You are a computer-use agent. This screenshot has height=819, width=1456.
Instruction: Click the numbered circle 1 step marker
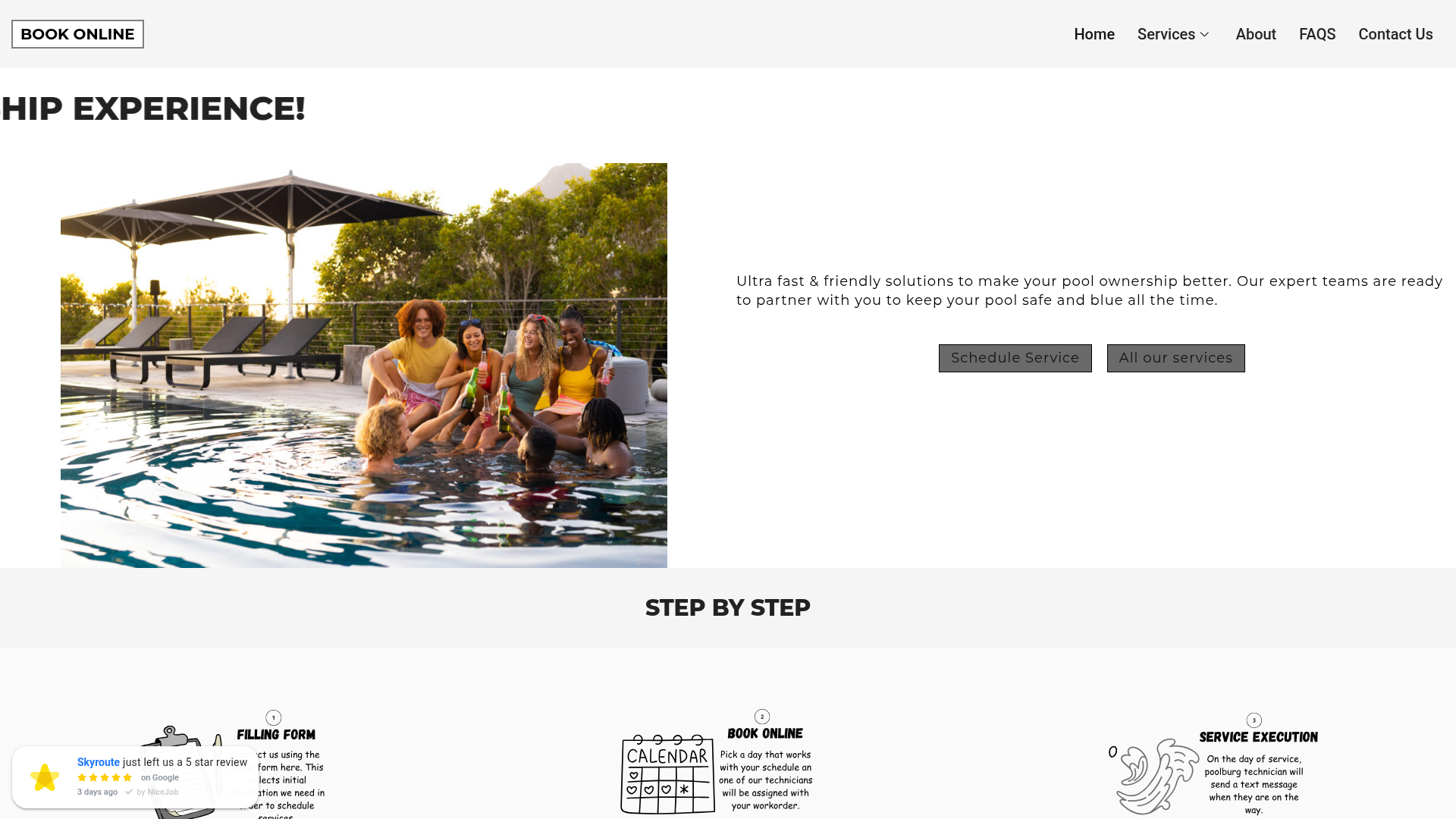tap(274, 717)
